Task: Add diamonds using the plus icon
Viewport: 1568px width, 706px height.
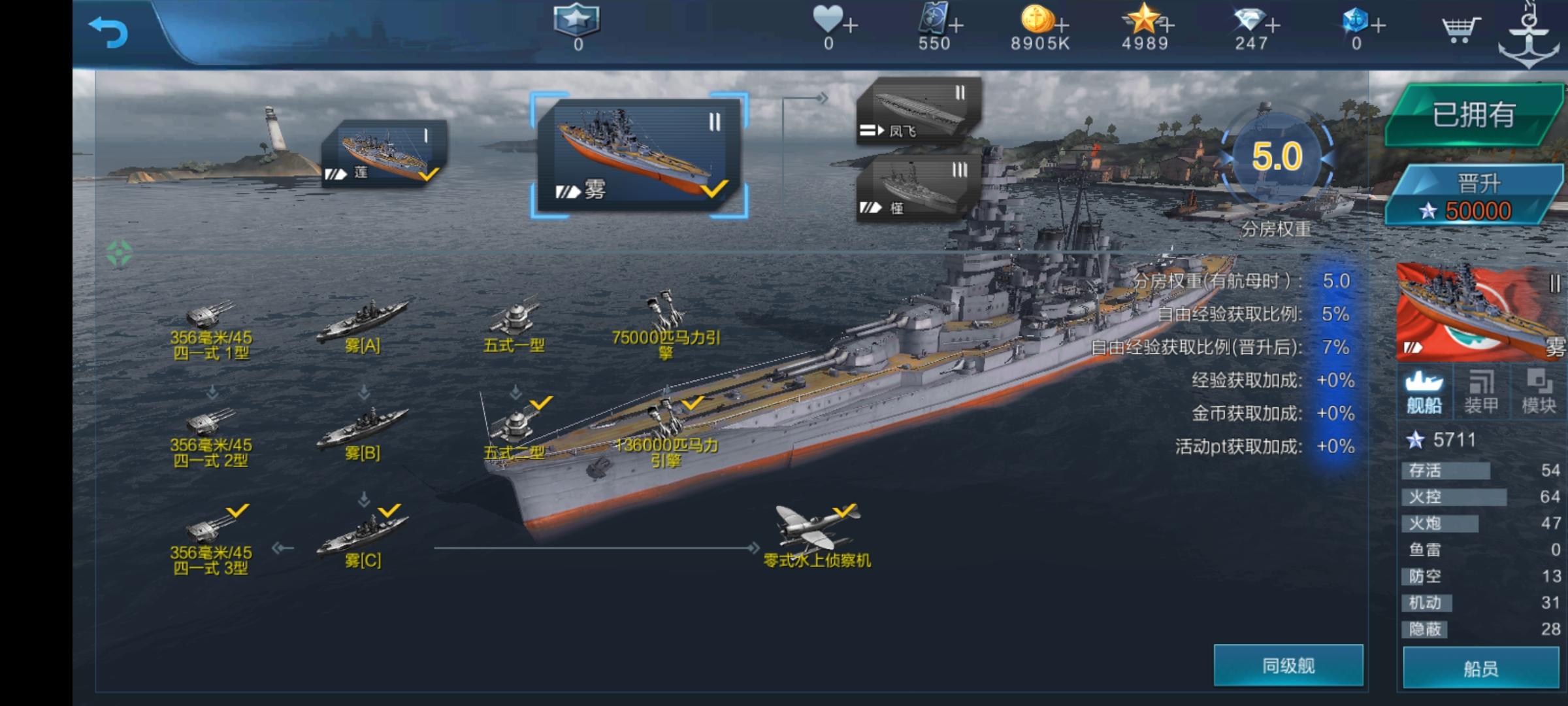Action: [x=1272, y=26]
